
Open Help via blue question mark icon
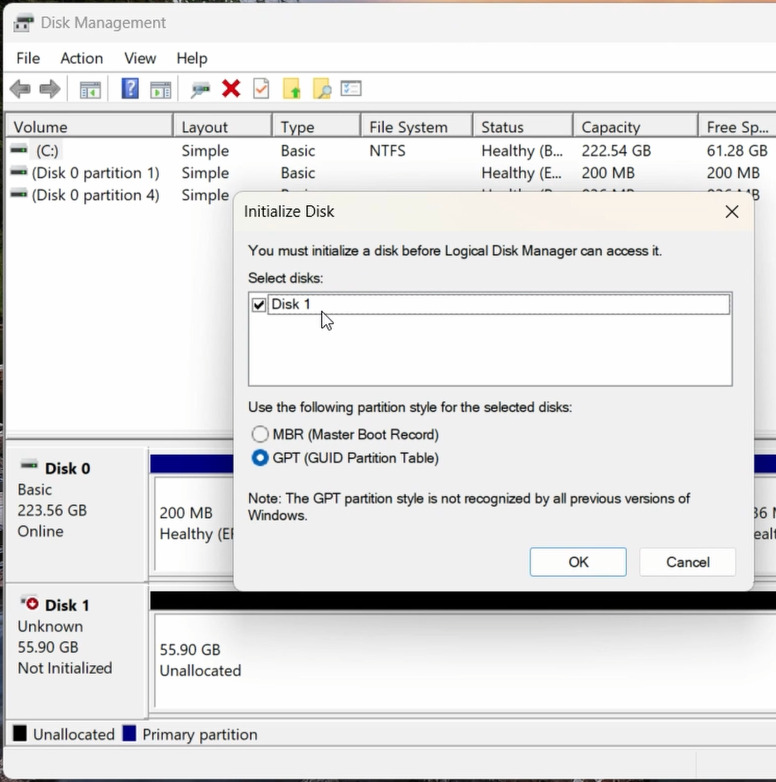click(130, 89)
